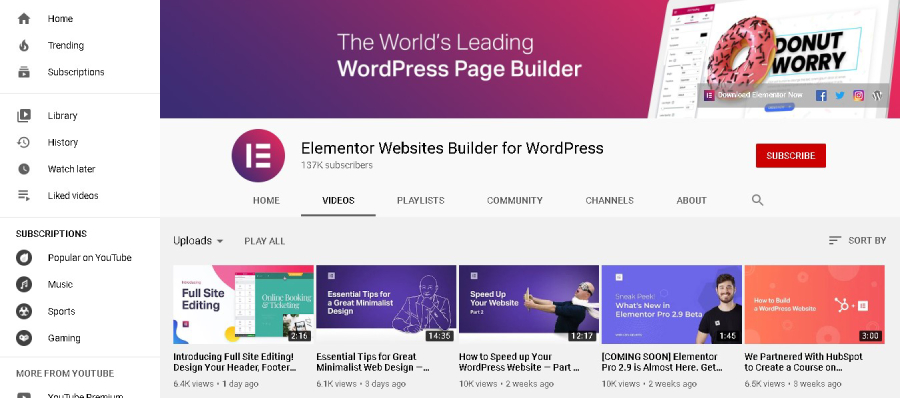
Task: Click the Music channel icon
Action: pyautogui.click(x=24, y=284)
